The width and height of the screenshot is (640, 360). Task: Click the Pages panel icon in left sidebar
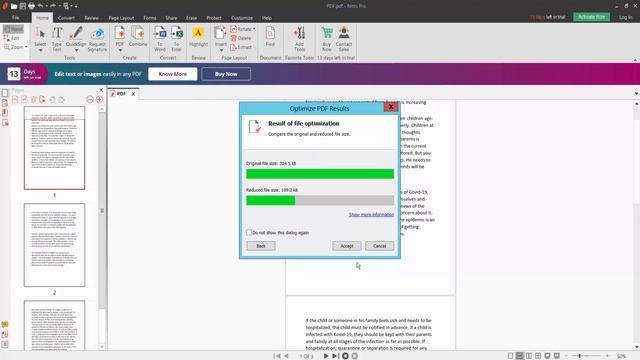(x=5, y=93)
